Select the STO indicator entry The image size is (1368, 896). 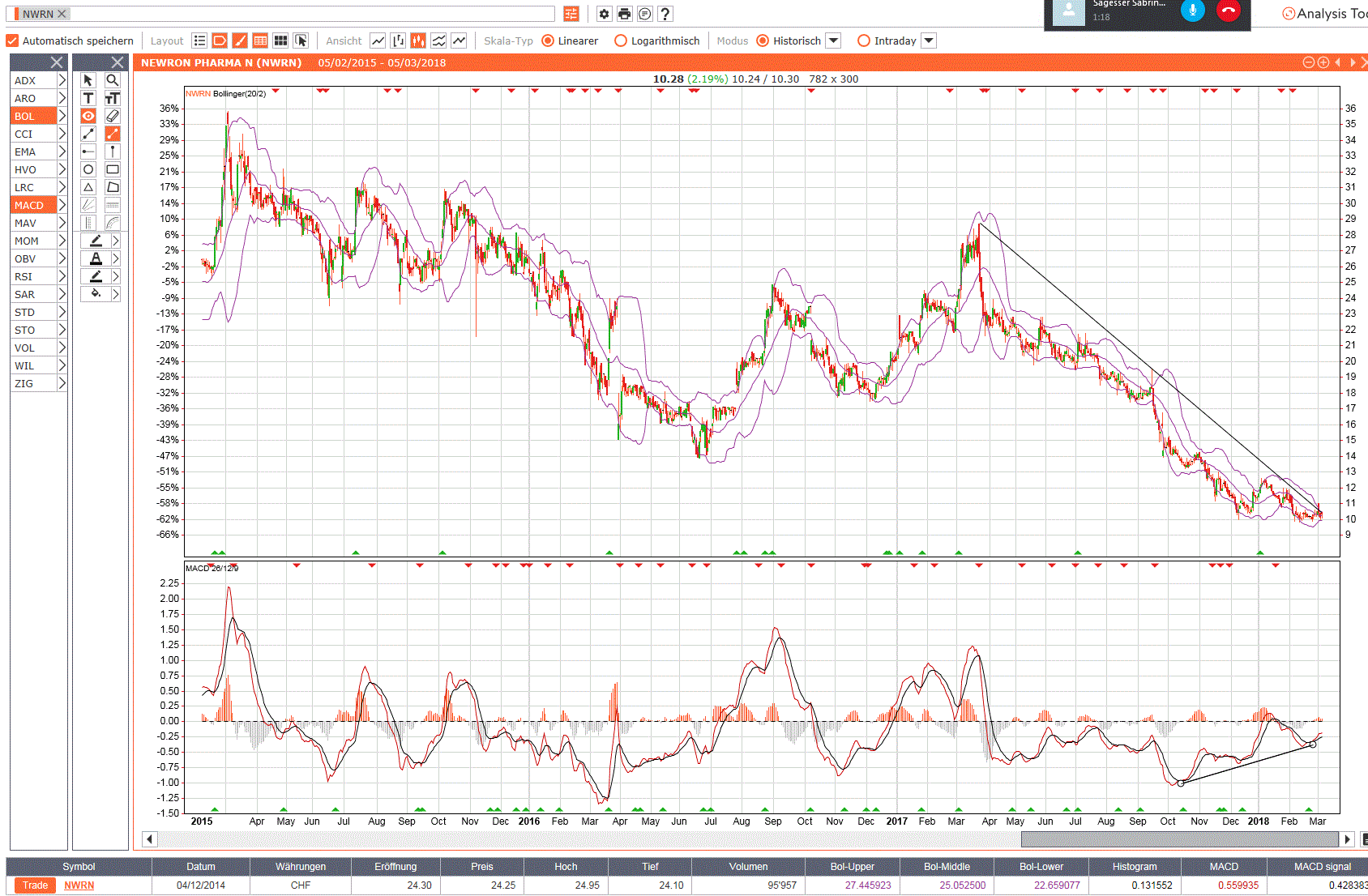34,330
